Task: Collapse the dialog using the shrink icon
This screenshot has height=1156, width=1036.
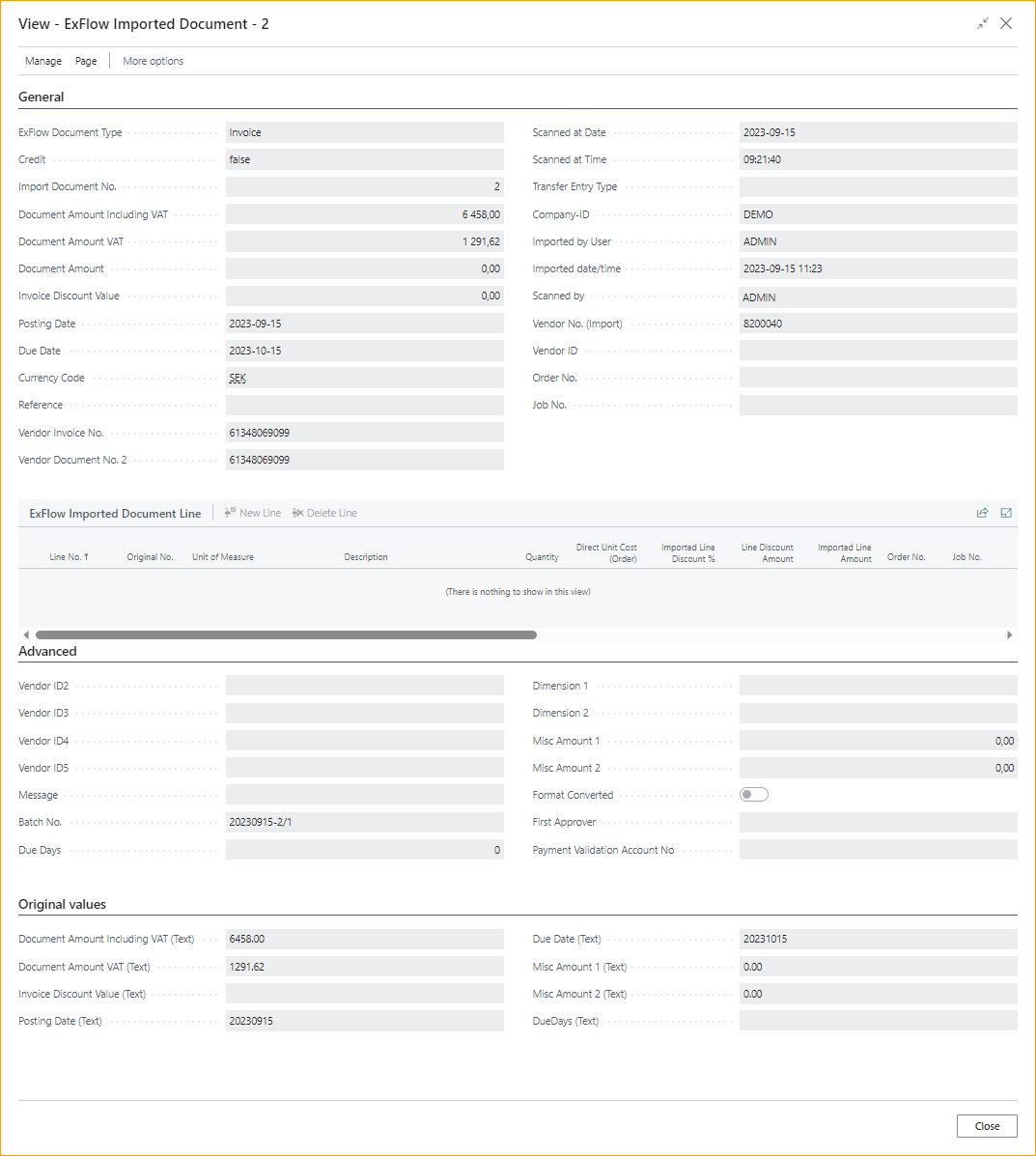Action: click(x=983, y=23)
